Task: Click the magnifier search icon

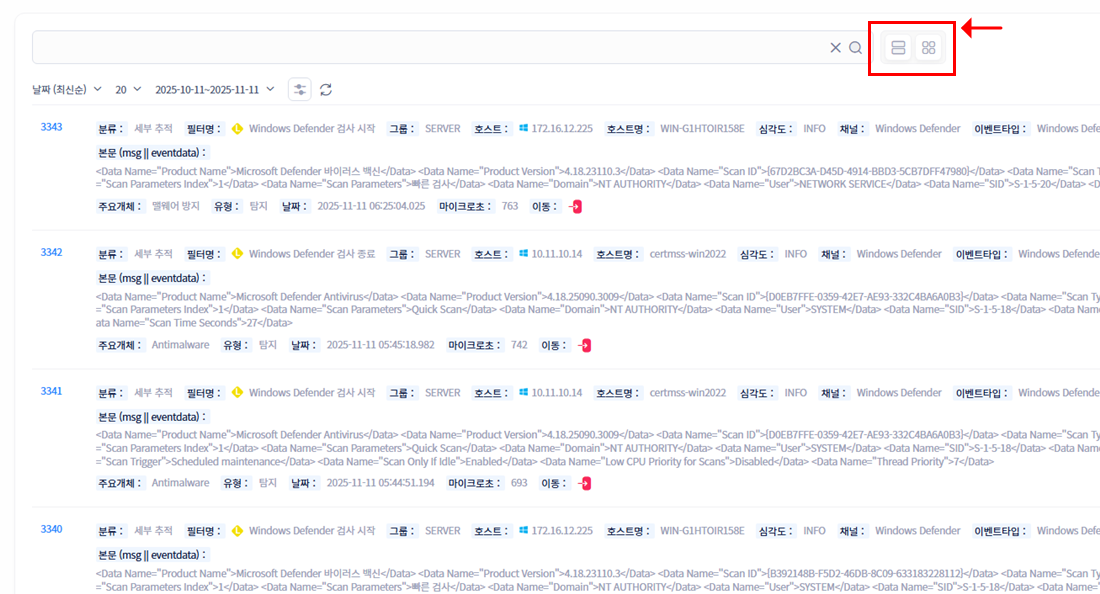Action: 855,48
